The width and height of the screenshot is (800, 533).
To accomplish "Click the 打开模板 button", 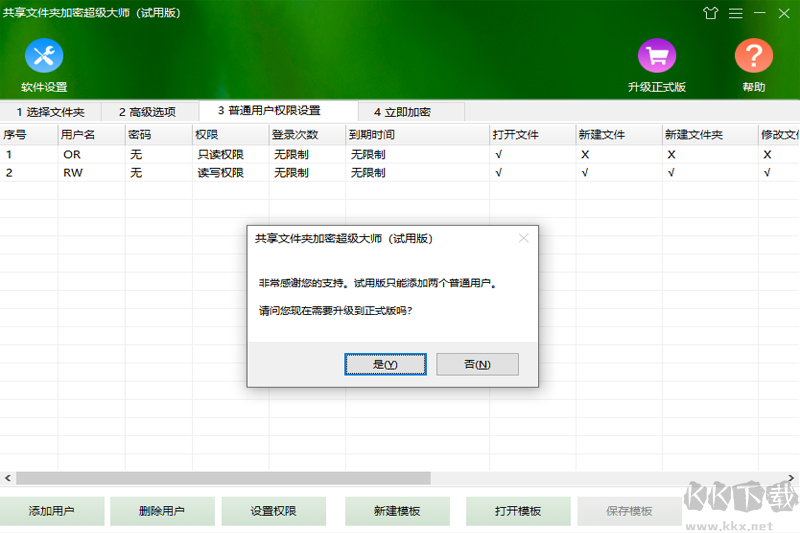I will pos(518,511).
